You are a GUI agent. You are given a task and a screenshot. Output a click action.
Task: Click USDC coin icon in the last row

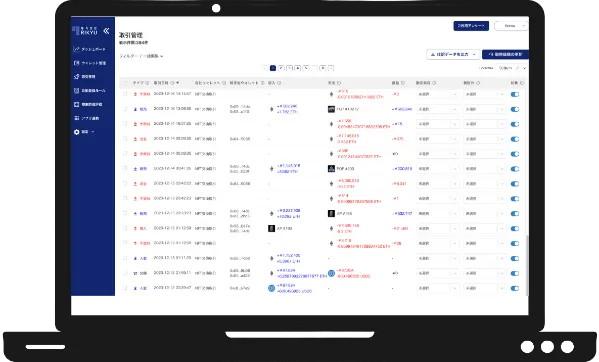271,288
